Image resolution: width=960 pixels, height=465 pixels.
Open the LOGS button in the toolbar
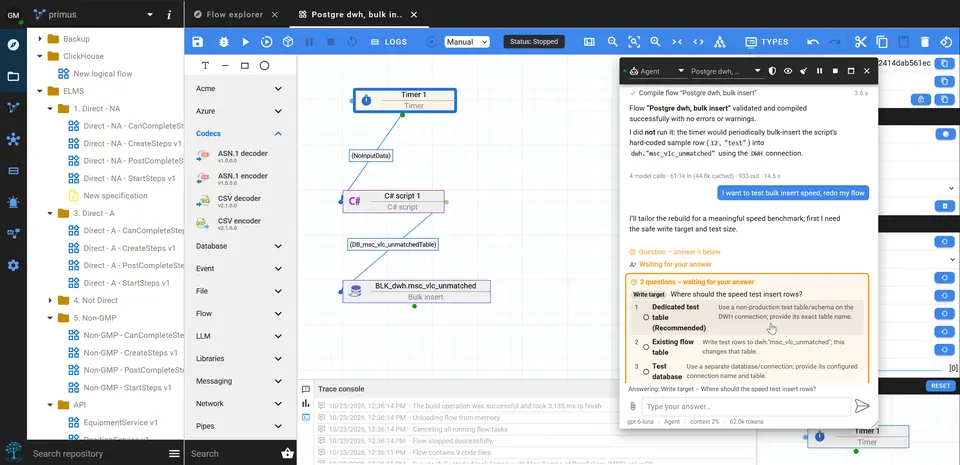coord(389,42)
